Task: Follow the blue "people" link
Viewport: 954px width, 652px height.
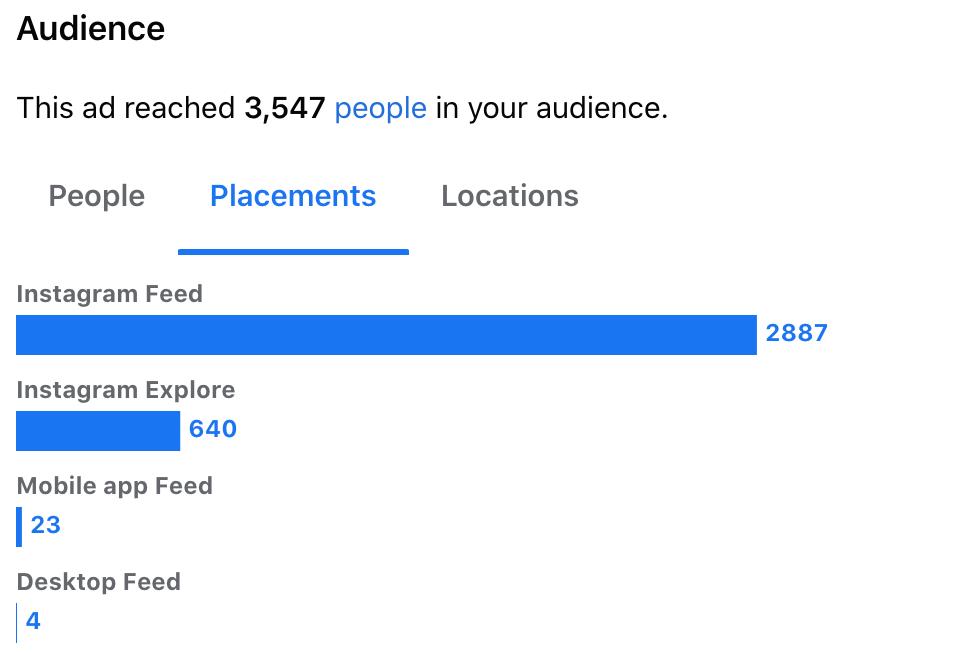Action: (x=380, y=109)
